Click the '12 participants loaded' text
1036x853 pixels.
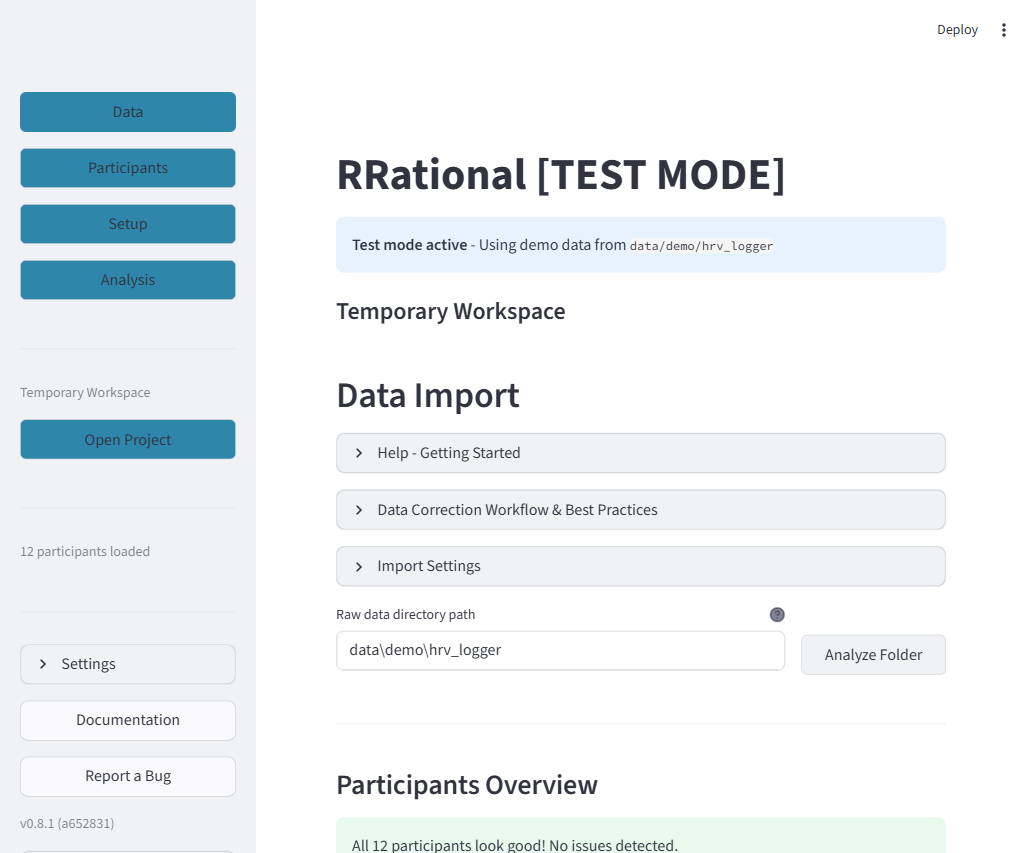point(85,552)
